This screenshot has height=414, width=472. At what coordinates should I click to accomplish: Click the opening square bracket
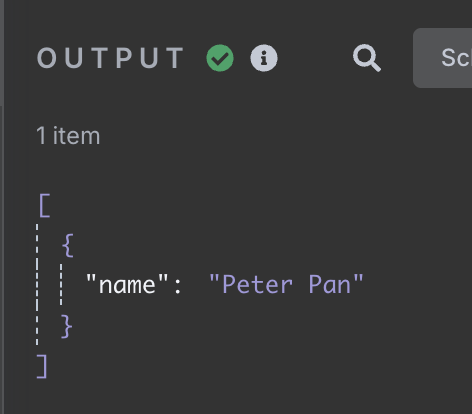click(x=45, y=205)
